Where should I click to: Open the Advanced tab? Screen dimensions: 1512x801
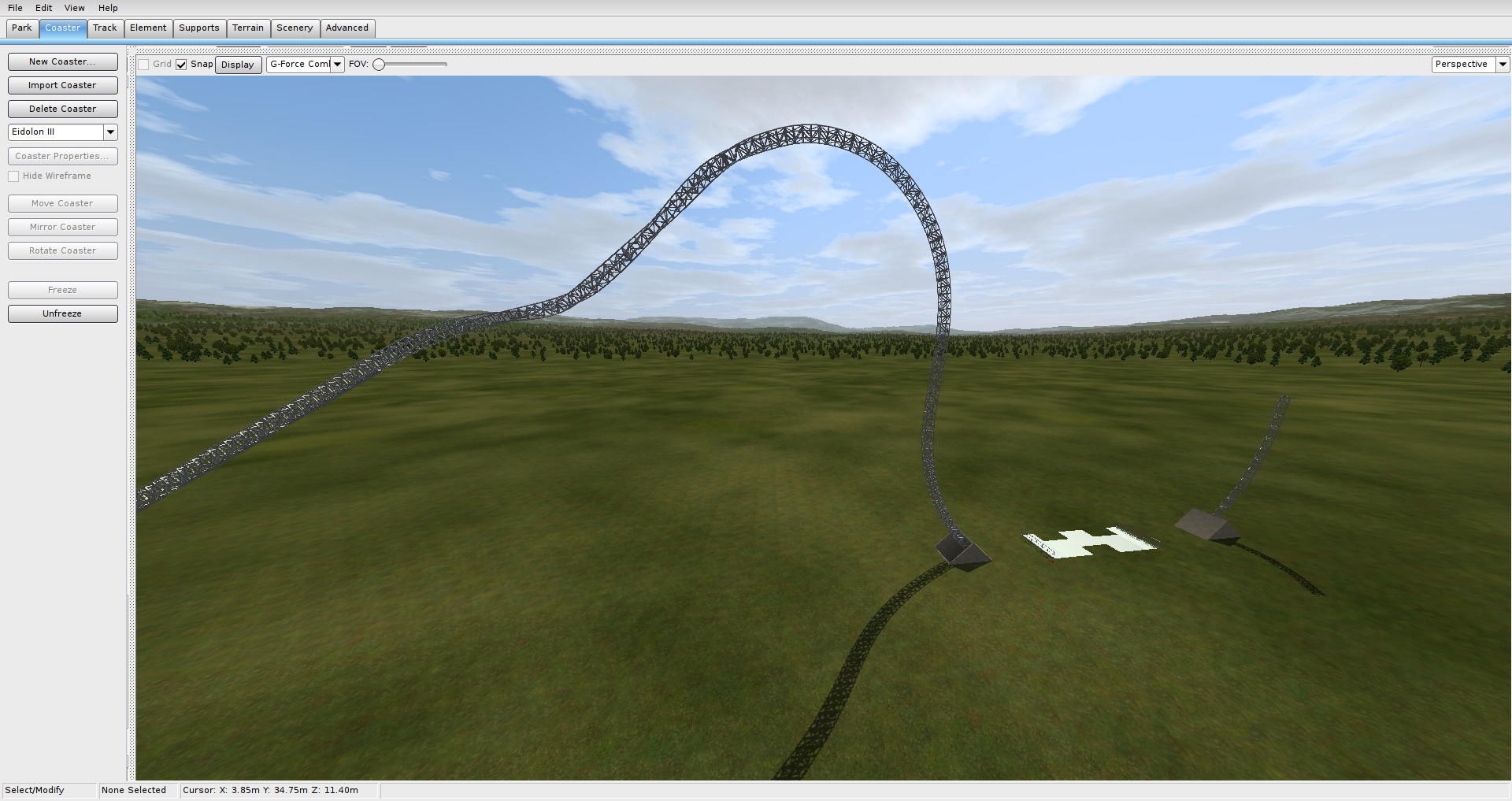click(x=347, y=28)
